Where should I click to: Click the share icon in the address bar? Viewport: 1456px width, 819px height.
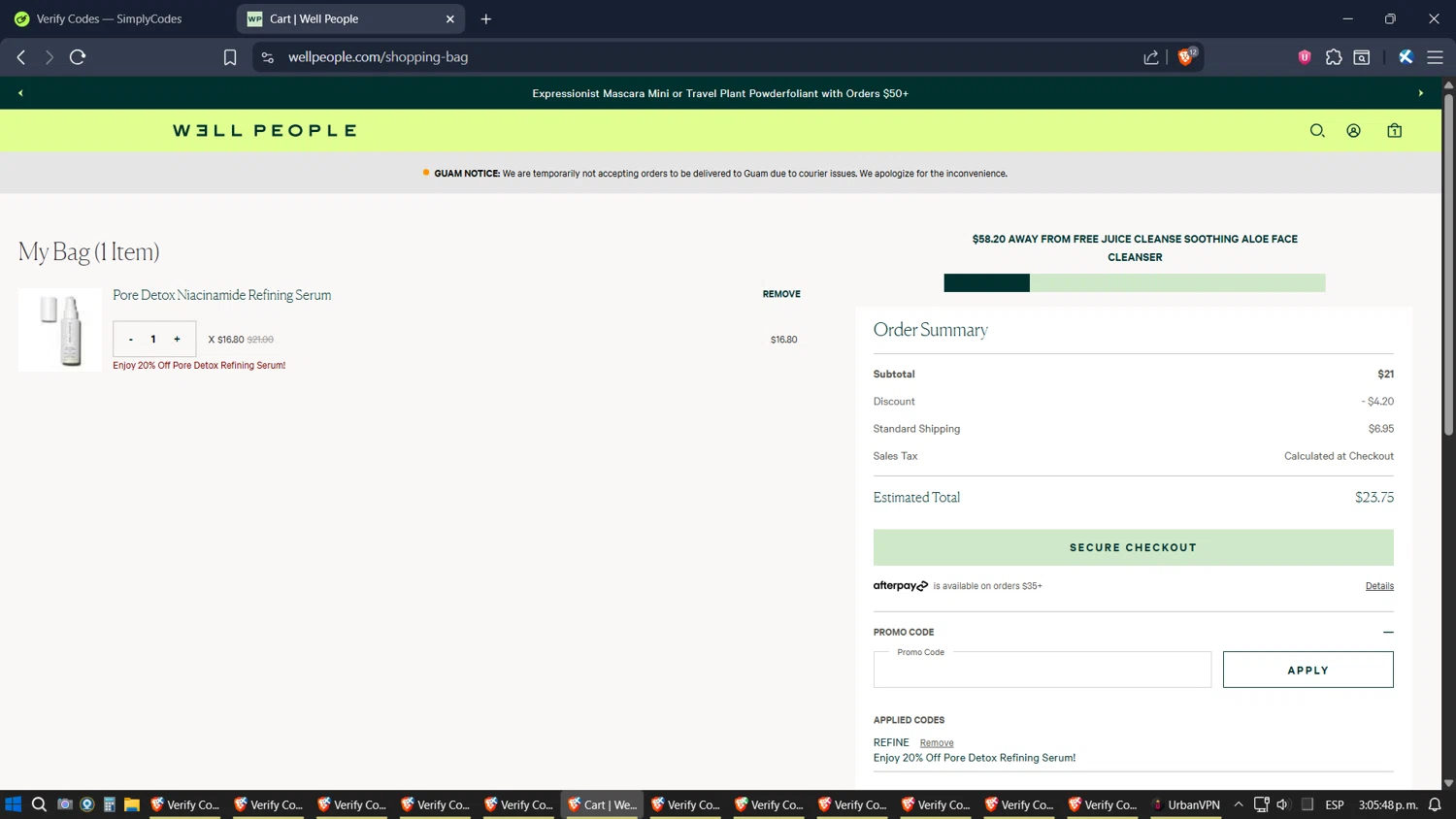[x=1151, y=57]
